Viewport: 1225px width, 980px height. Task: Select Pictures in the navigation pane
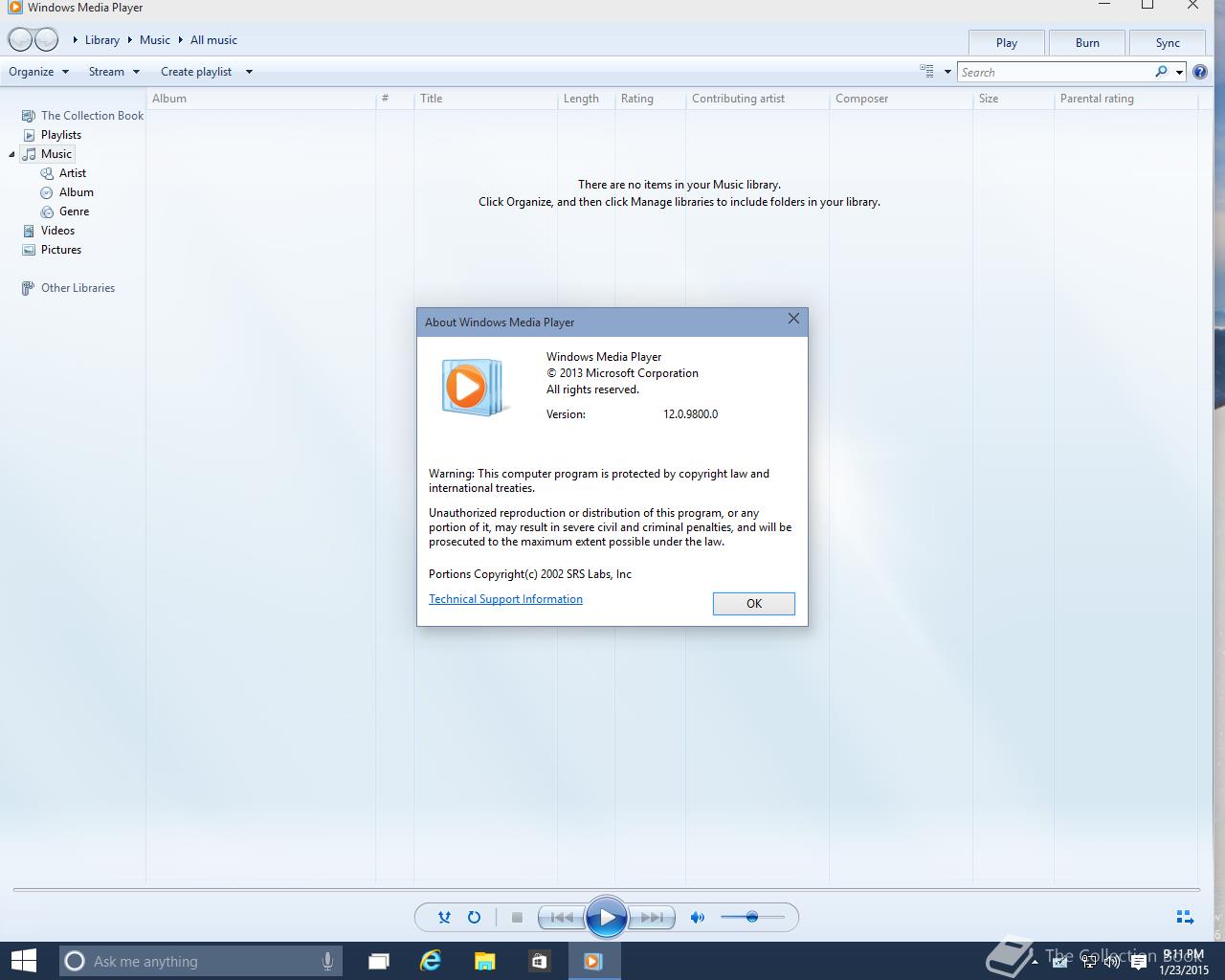[52, 250]
